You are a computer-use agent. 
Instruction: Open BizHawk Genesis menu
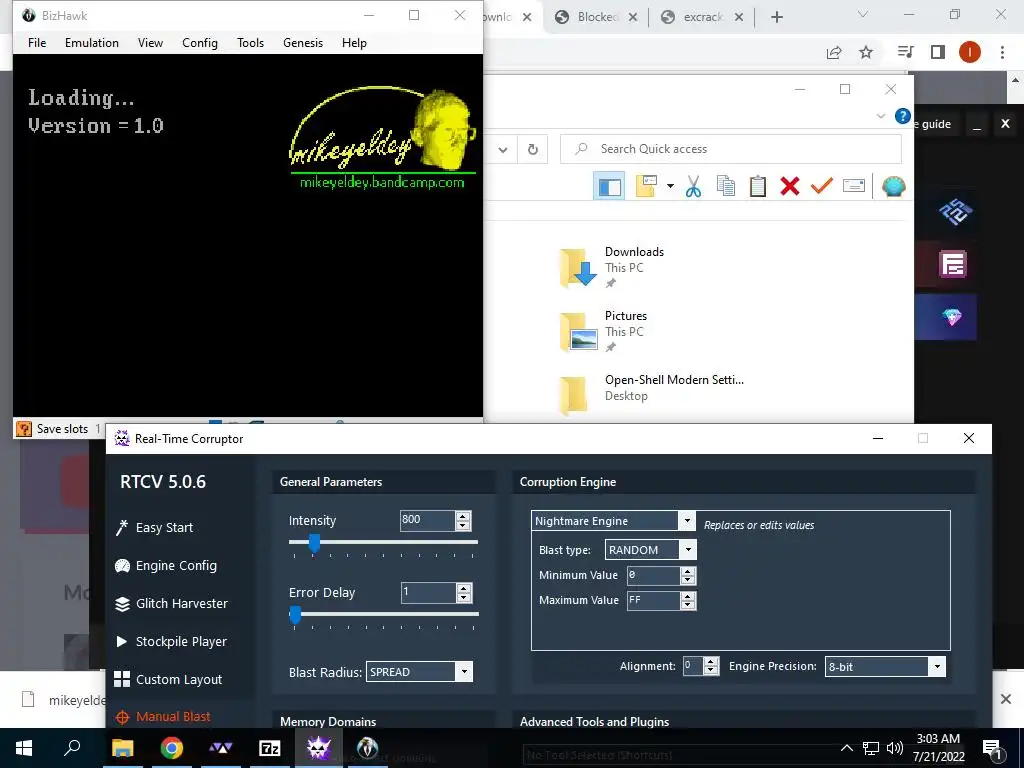[303, 43]
